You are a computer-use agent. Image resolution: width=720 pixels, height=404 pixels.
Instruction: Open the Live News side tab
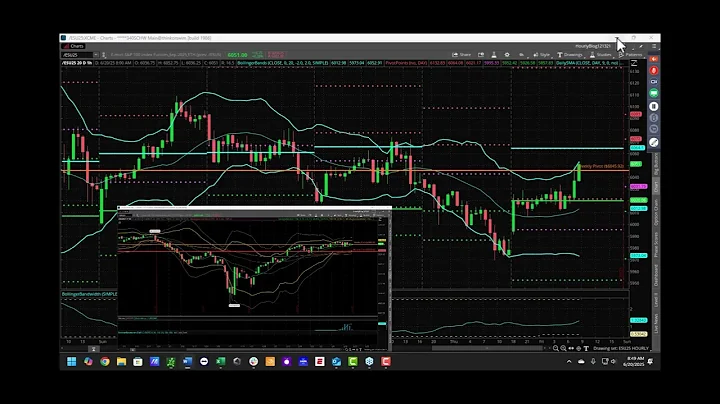[656, 323]
